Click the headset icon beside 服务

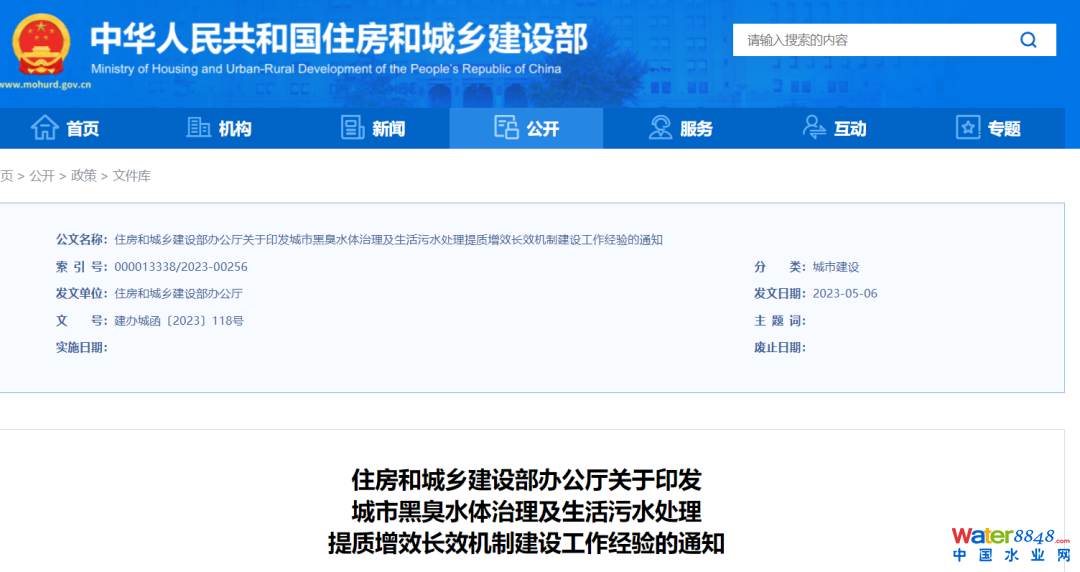coord(660,128)
